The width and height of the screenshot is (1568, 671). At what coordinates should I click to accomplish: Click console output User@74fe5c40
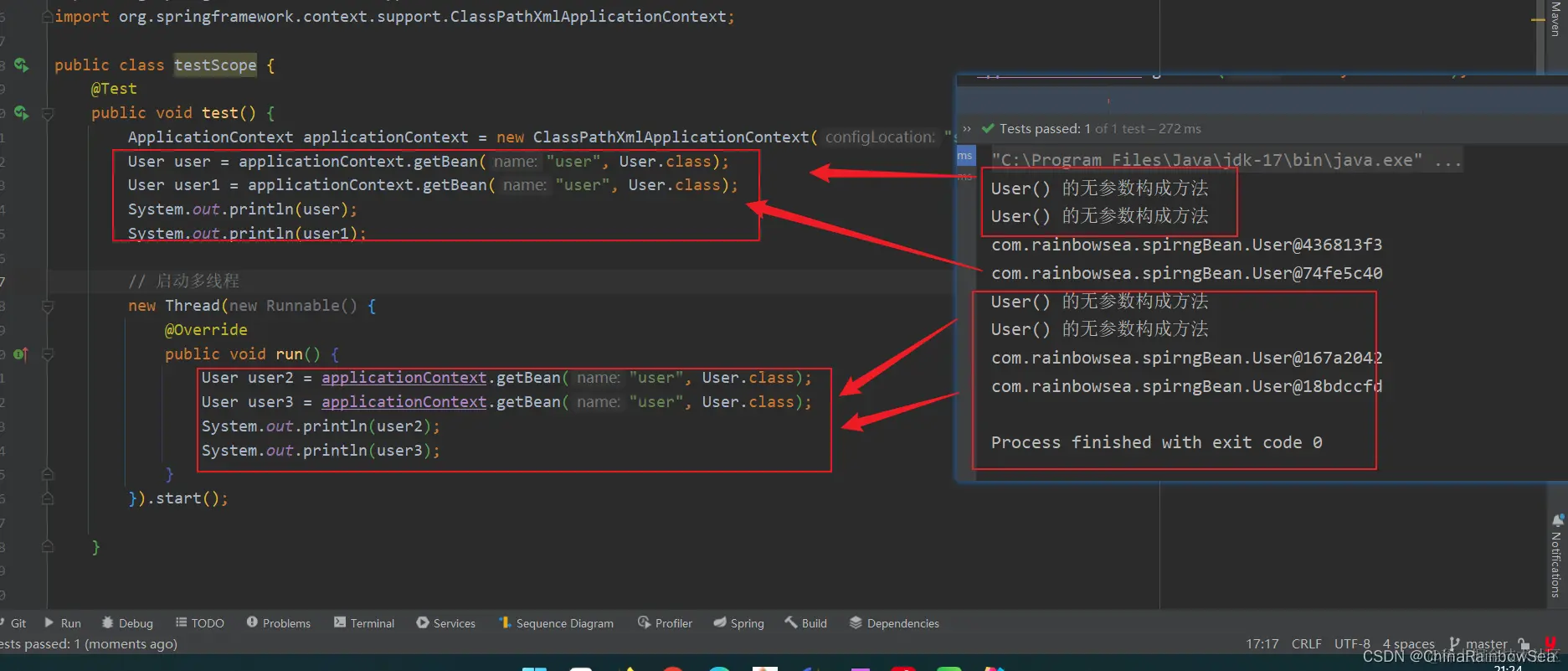click(x=1187, y=273)
